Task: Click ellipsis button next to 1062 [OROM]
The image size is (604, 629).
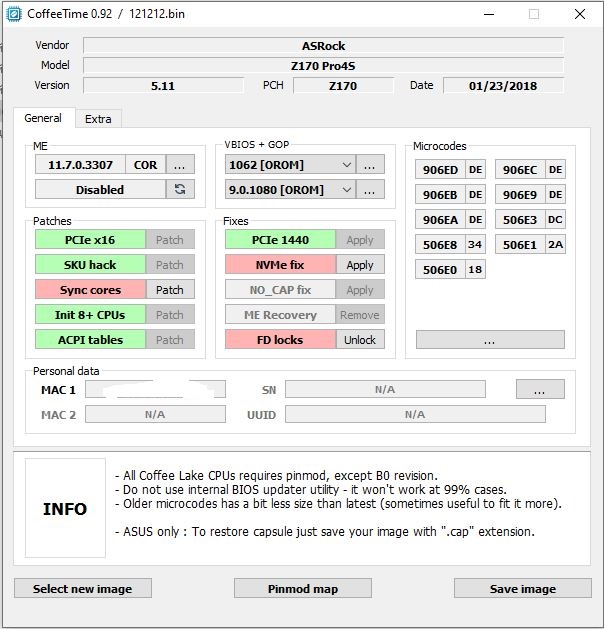Action: point(370,164)
